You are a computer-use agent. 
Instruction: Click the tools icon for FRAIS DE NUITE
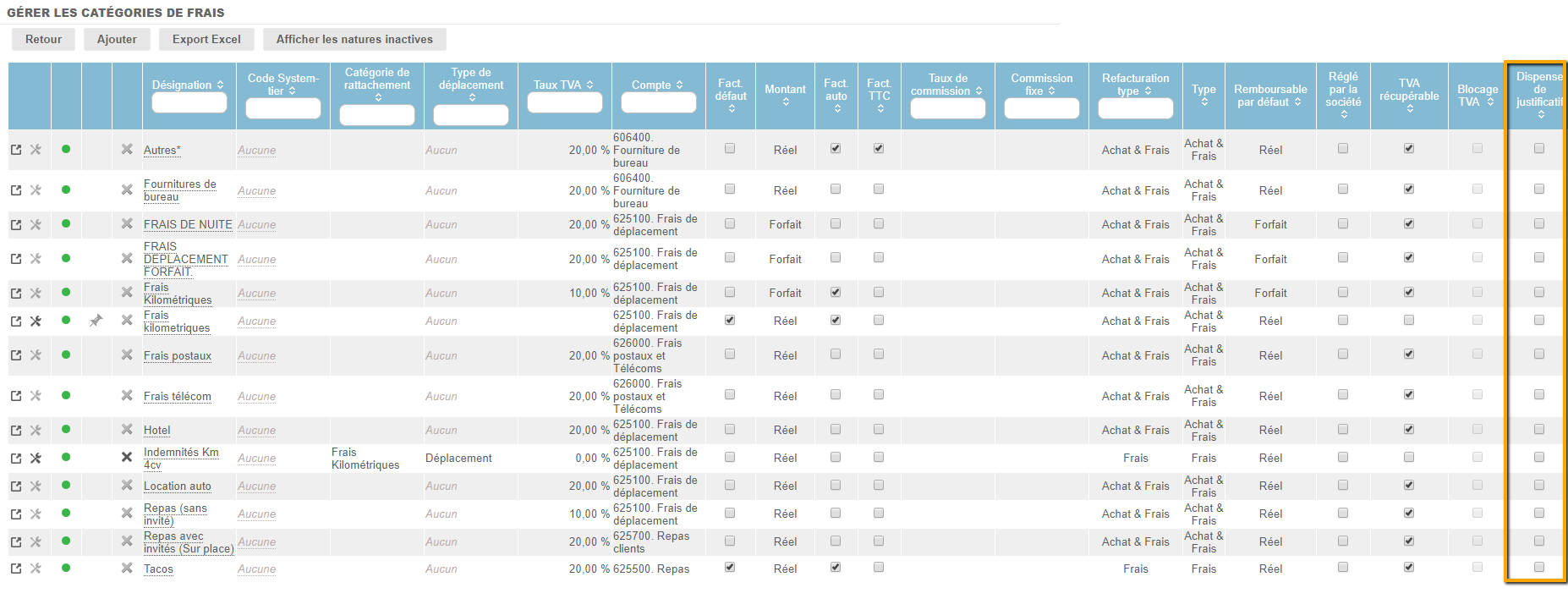click(x=36, y=224)
